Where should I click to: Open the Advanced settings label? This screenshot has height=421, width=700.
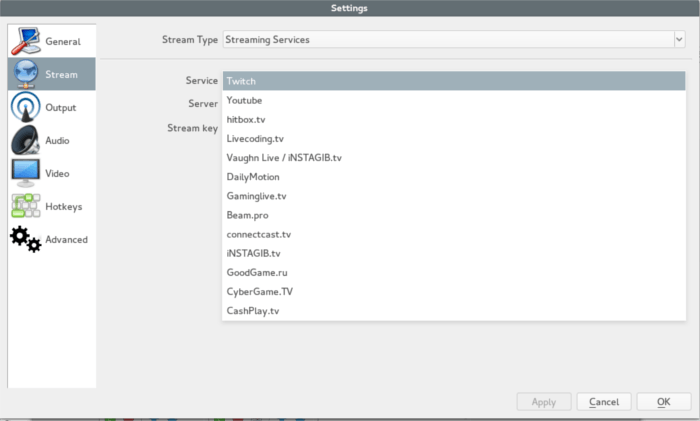click(67, 240)
